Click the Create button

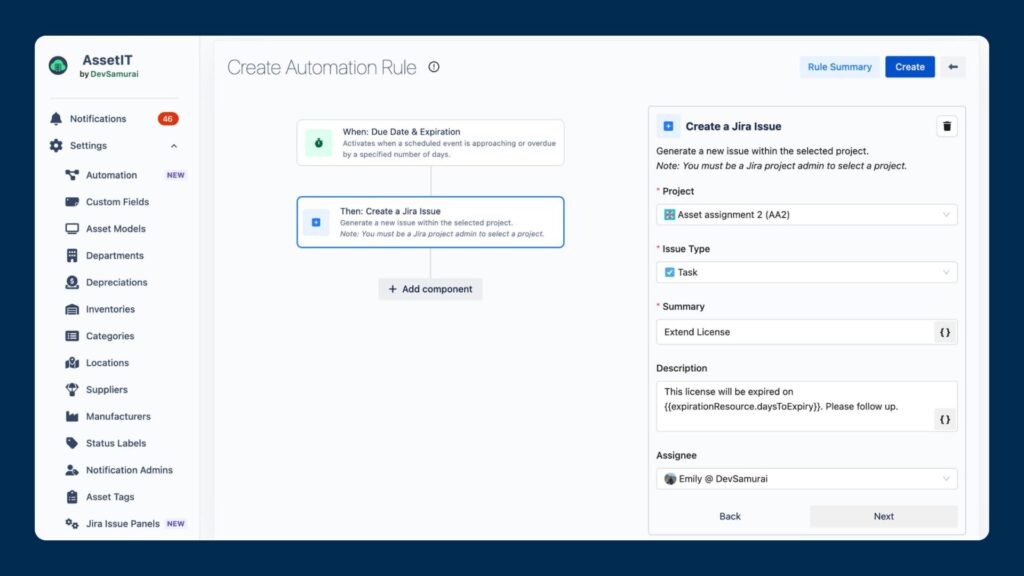(909, 66)
